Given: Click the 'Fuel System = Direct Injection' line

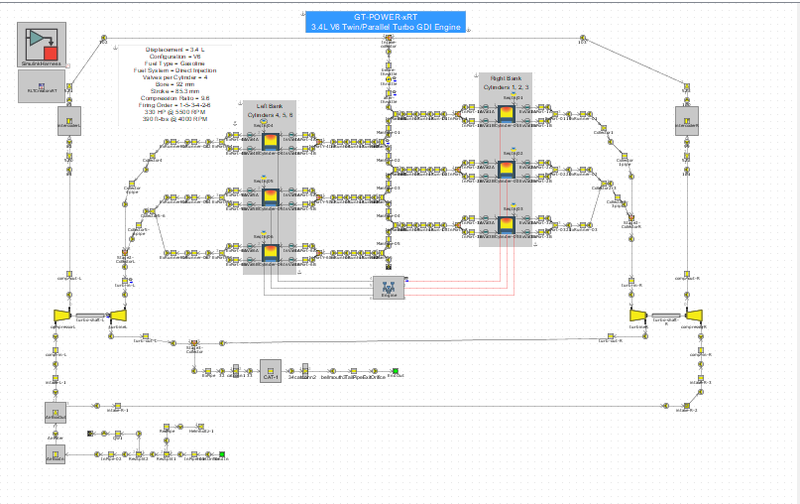Looking at the screenshot, I should click(x=174, y=70).
